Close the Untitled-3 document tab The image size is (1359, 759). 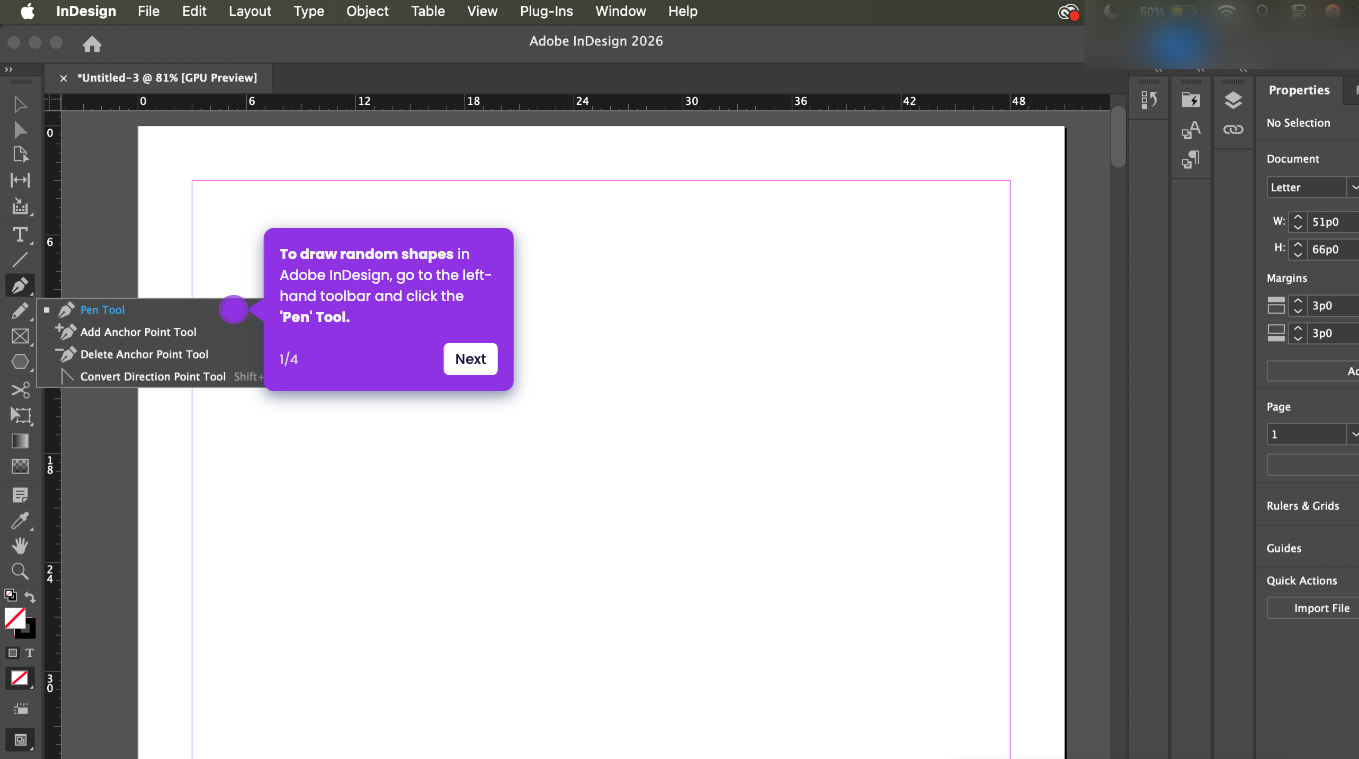[64, 78]
